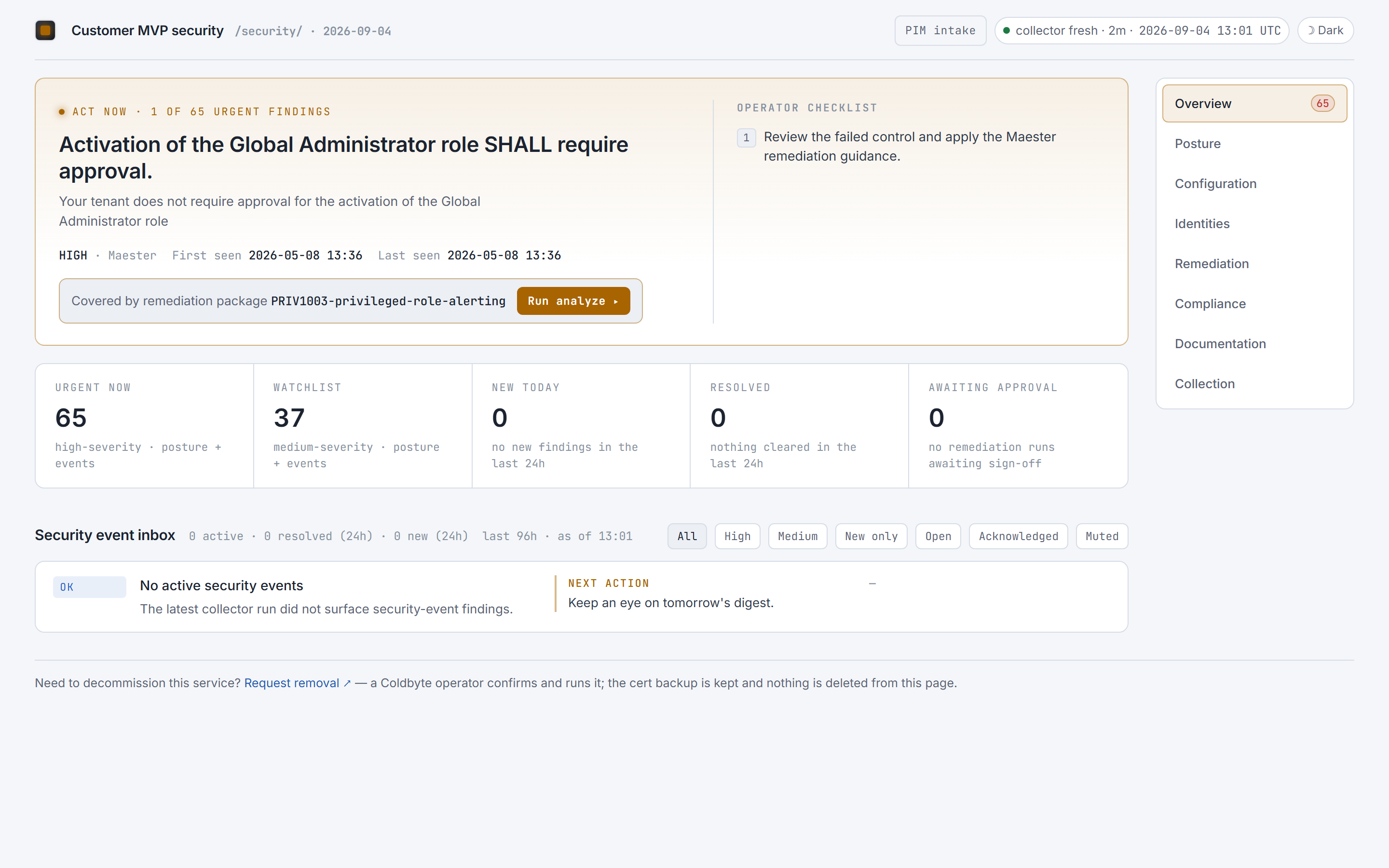Screen dimensions: 1389x868
Task: Filter inbox by Medium severity
Action: point(798,536)
